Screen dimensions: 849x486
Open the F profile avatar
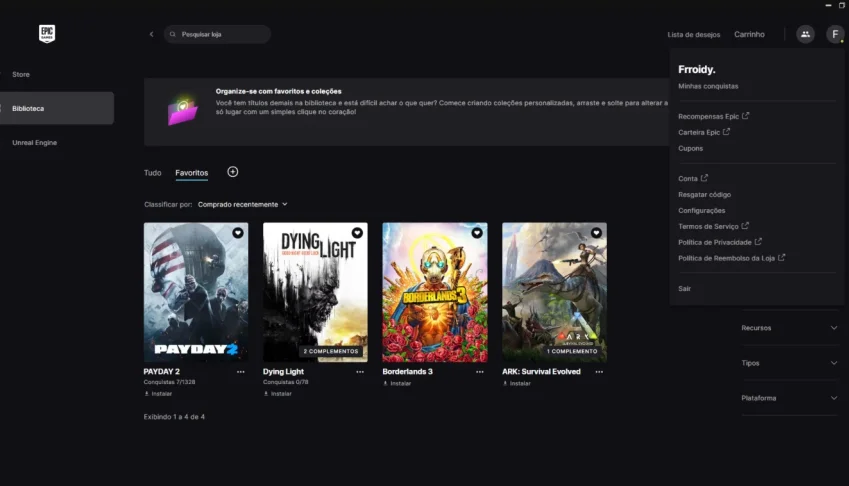835,34
